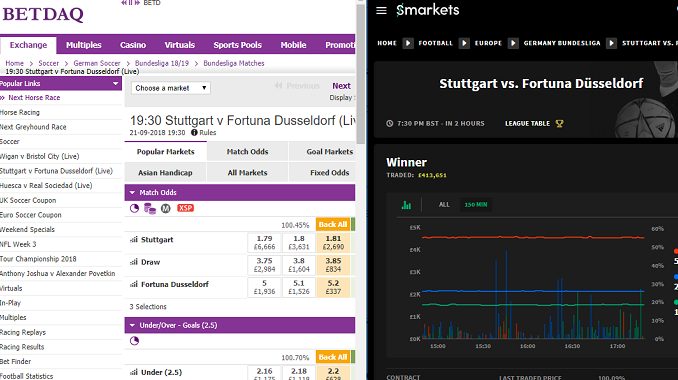This screenshot has width=678, height=380.
Task: Click the green bar chart icon on Smarkets
Action: tap(406, 205)
